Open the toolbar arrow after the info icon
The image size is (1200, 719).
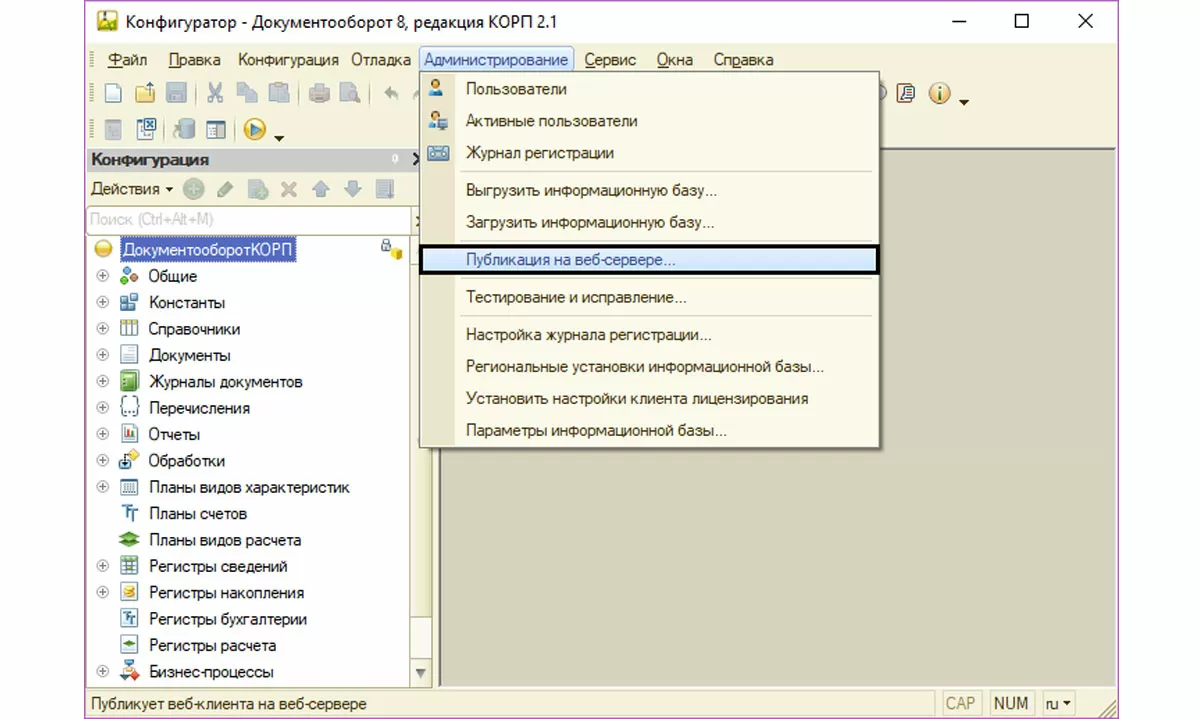[964, 100]
